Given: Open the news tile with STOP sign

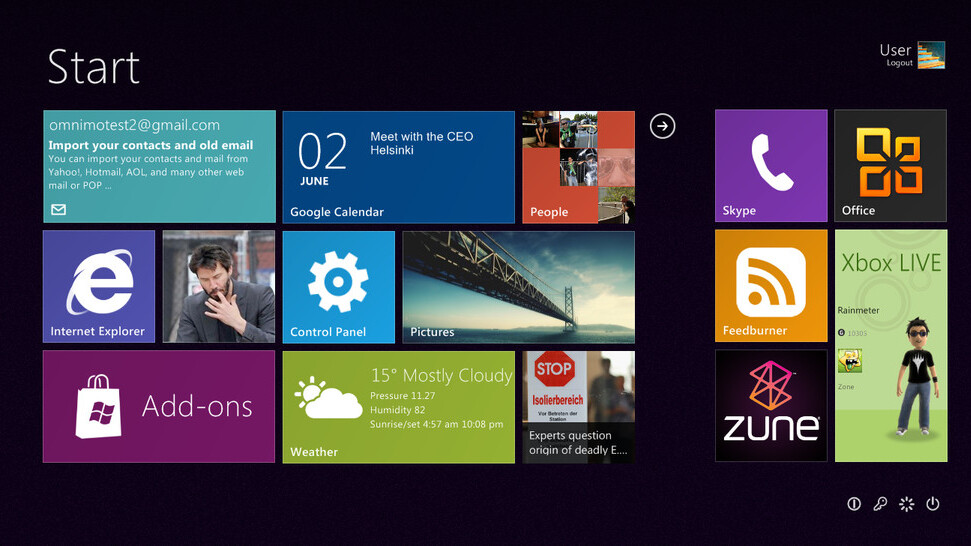Looking at the screenshot, I should point(578,407).
